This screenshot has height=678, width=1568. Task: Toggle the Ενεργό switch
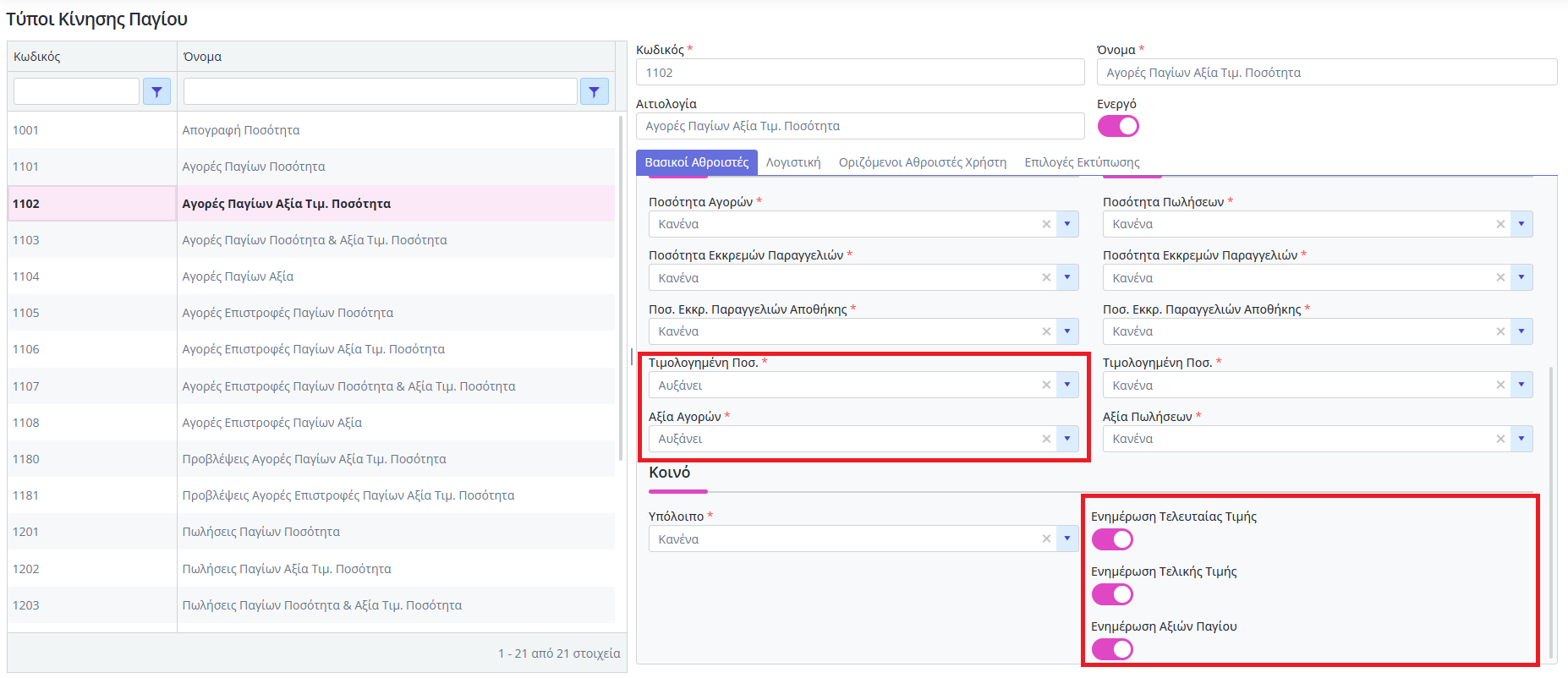click(x=1117, y=126)
